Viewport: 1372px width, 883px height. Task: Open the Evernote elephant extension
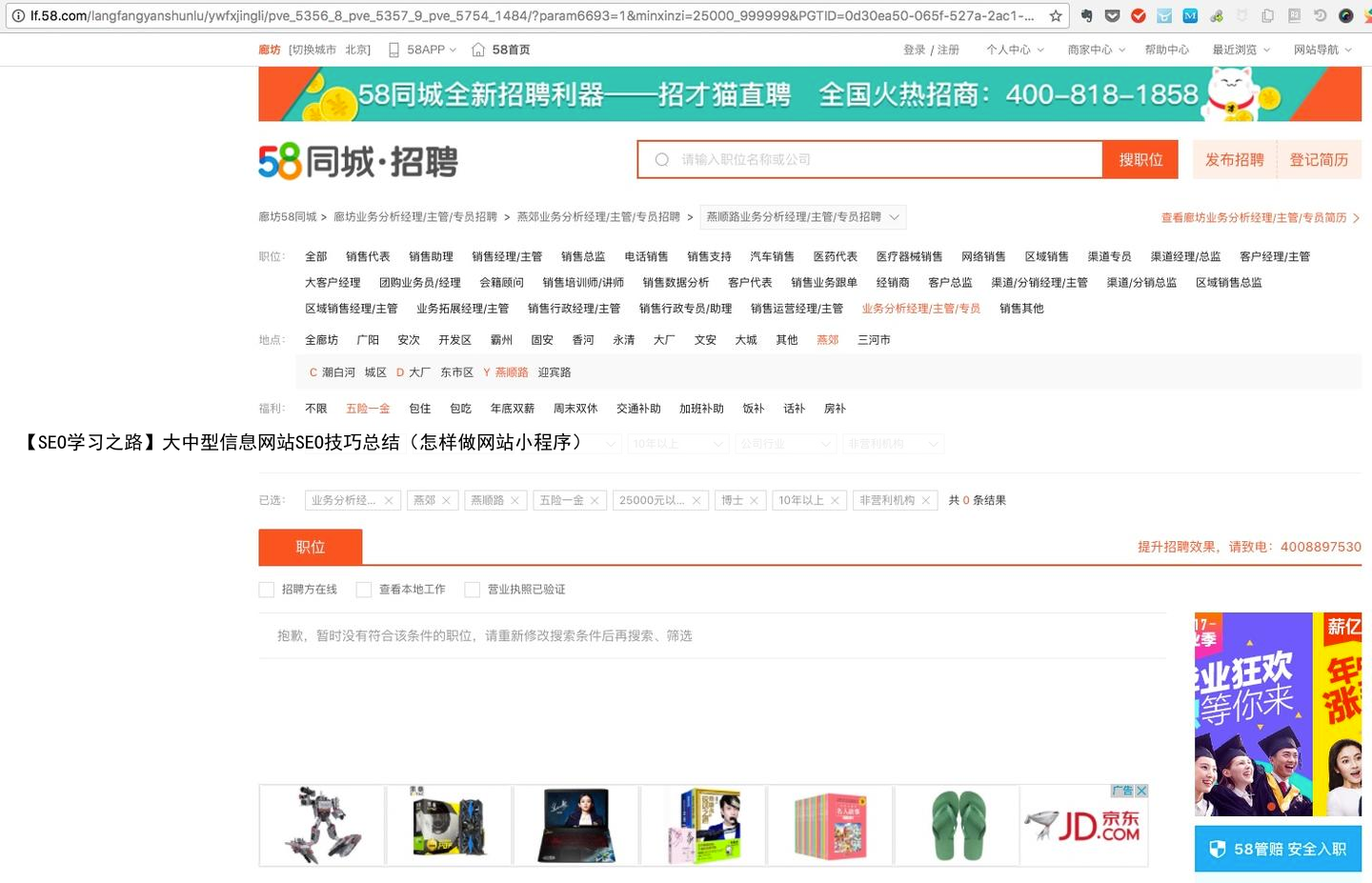click(1086, 16)
